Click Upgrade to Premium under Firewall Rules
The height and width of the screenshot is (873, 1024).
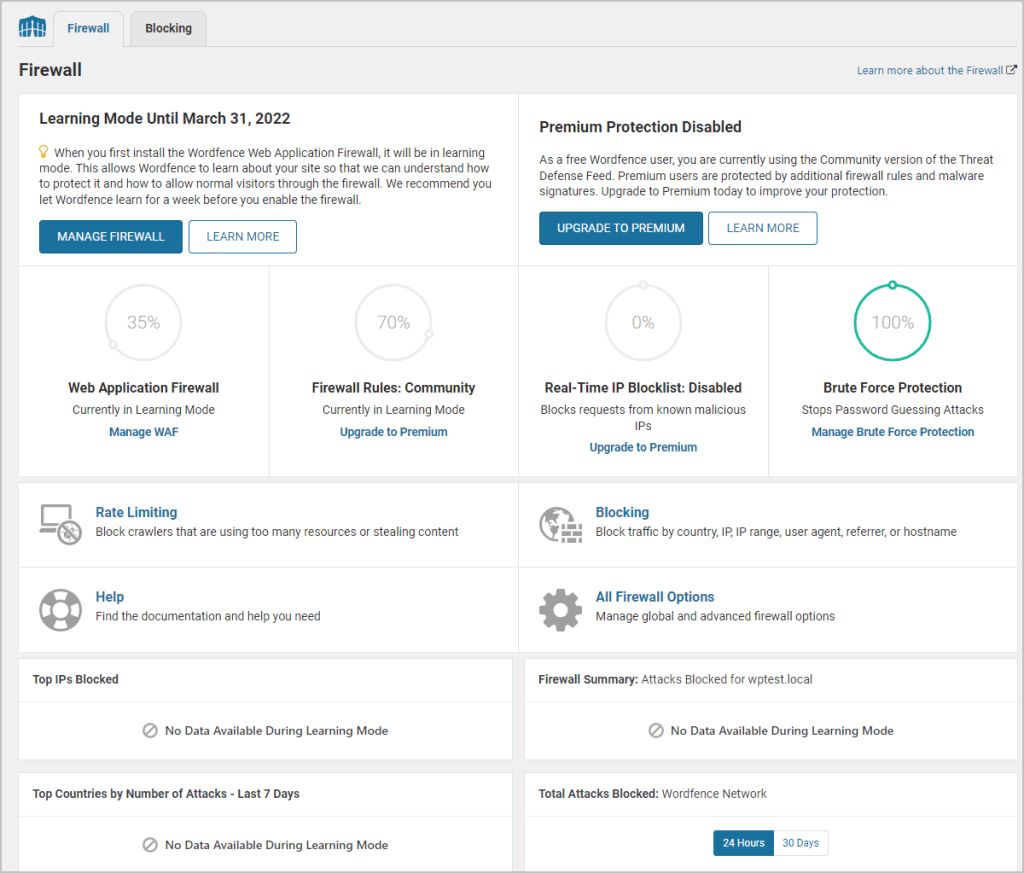click(x=394, y=432)
